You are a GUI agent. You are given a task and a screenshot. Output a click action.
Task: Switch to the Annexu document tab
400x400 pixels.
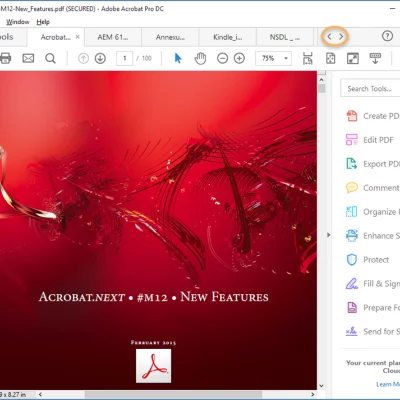tap(170, 37)
